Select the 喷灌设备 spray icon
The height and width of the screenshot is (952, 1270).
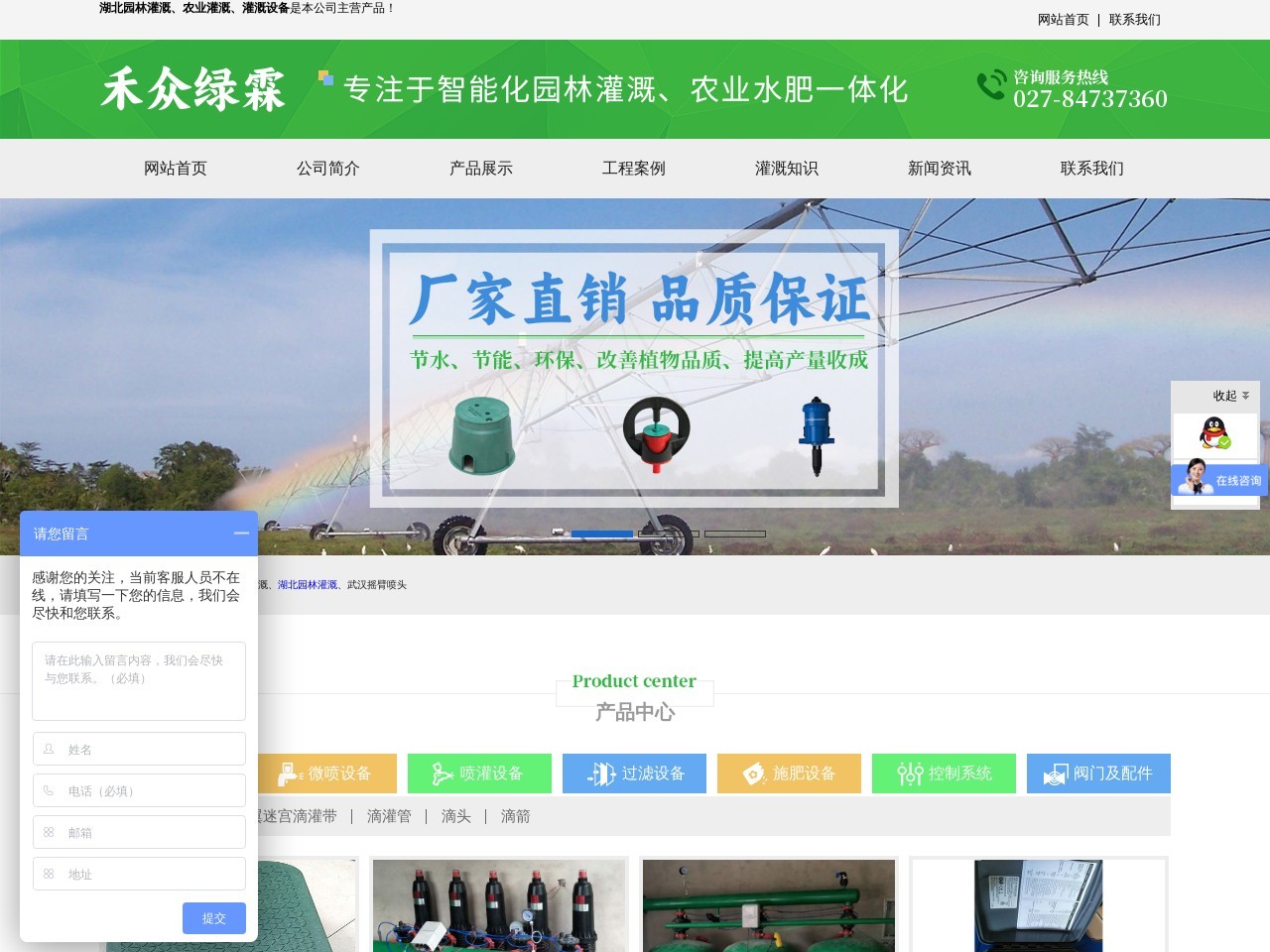(x=441, y=773)
